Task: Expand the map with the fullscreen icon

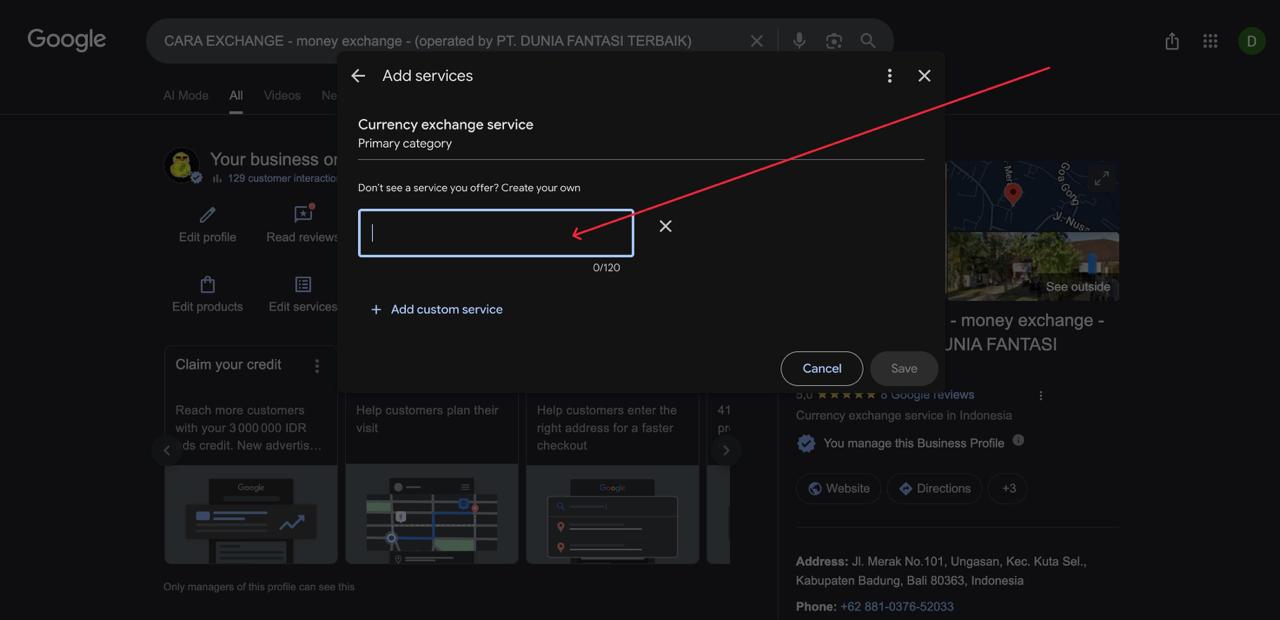Action: coord(1101,179)
